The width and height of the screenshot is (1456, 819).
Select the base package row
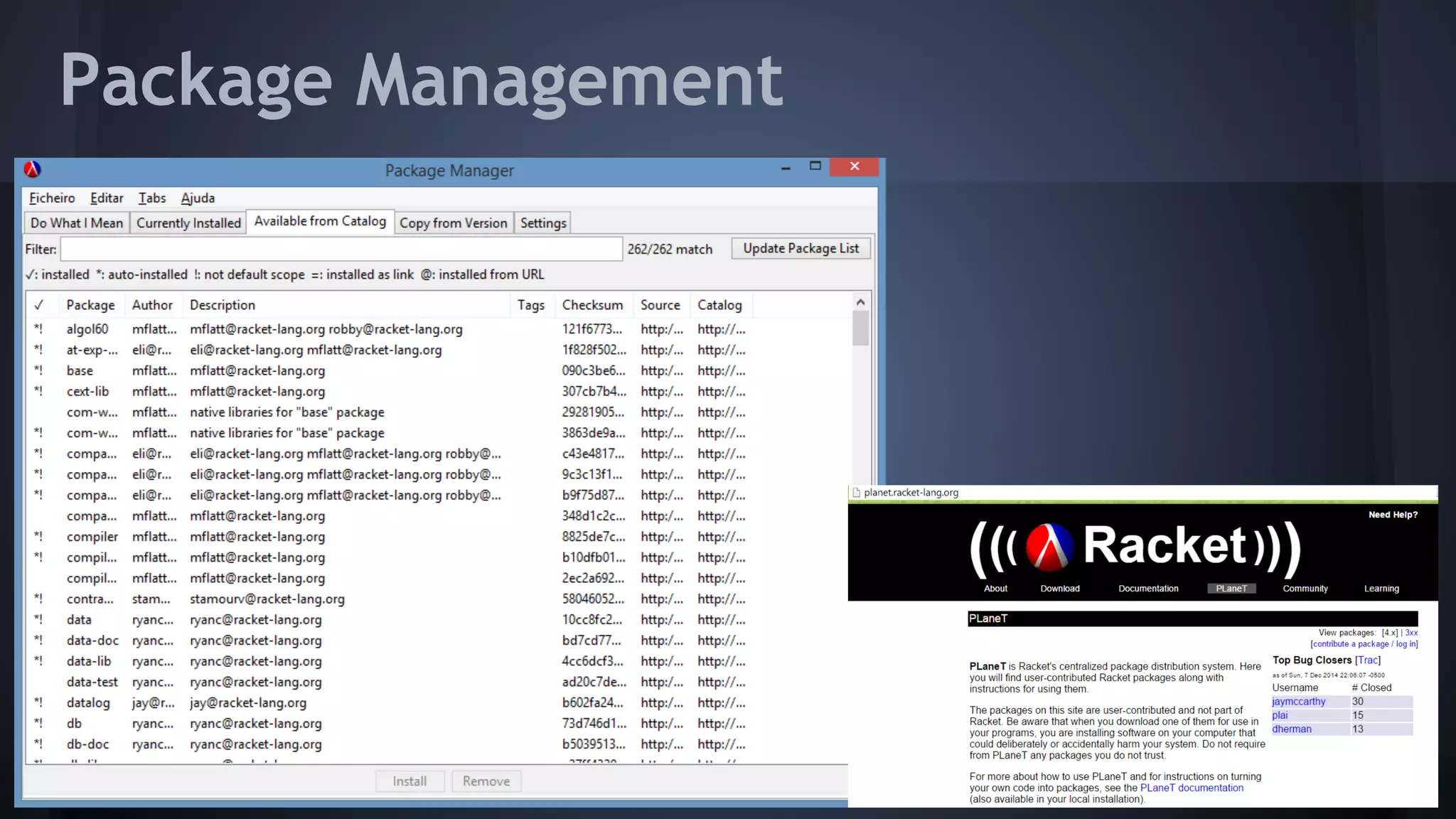click(x=439, y=370)
